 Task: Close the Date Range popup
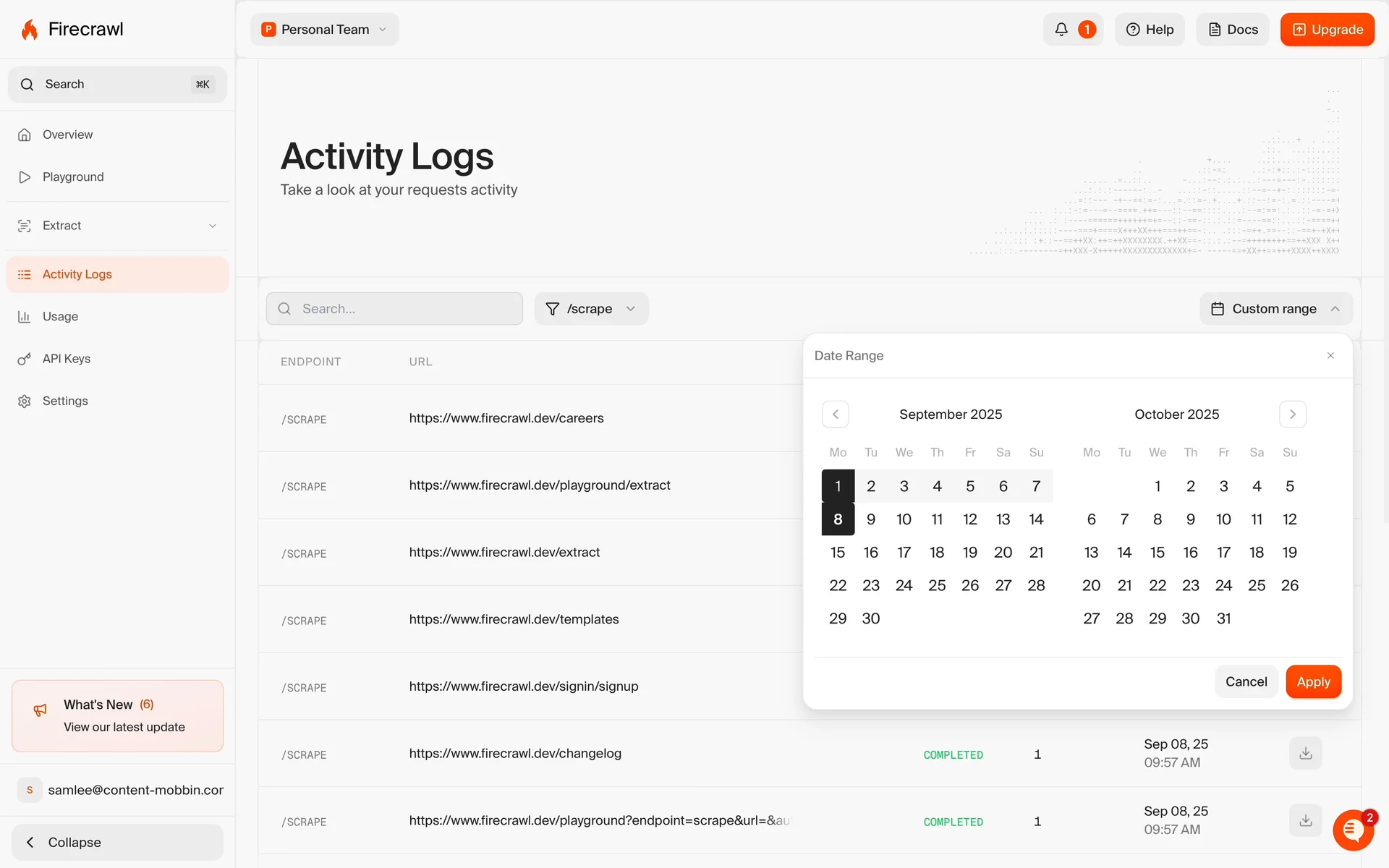[1330, 355]
